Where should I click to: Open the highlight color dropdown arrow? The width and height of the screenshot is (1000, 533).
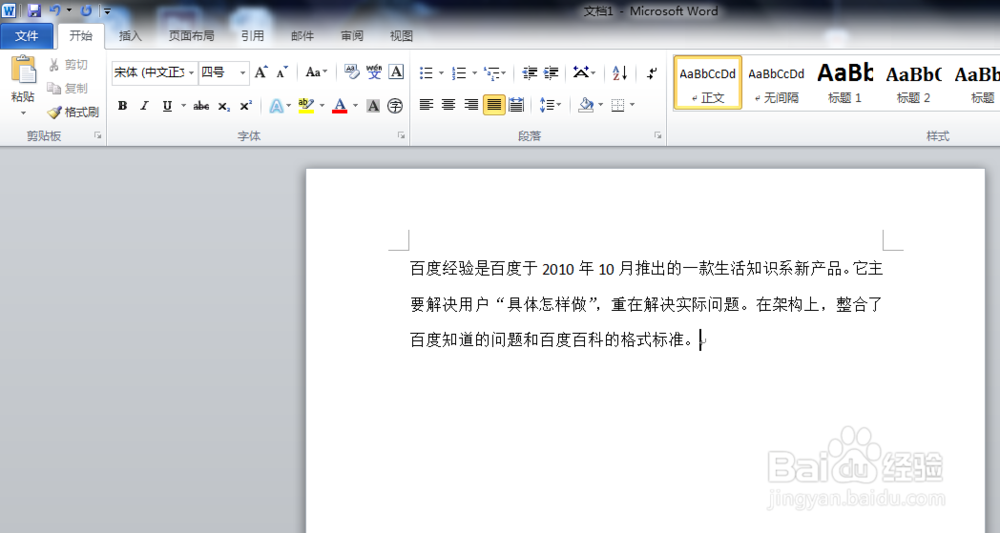(322, 106)
